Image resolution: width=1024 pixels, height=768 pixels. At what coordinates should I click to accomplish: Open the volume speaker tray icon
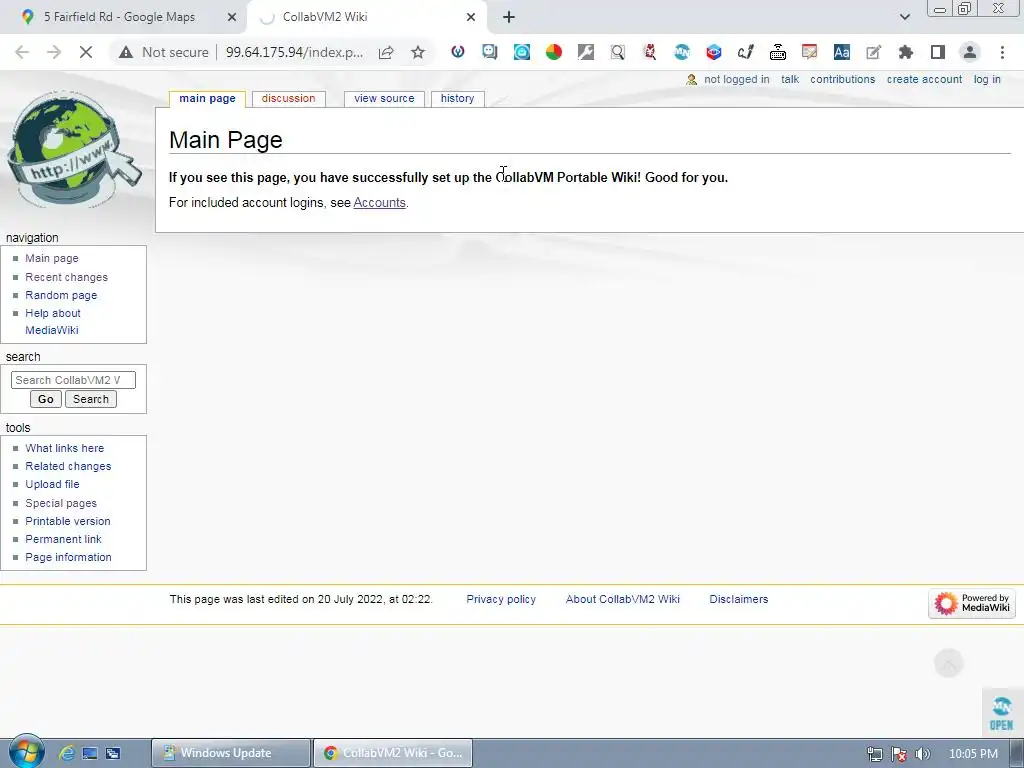923,754
